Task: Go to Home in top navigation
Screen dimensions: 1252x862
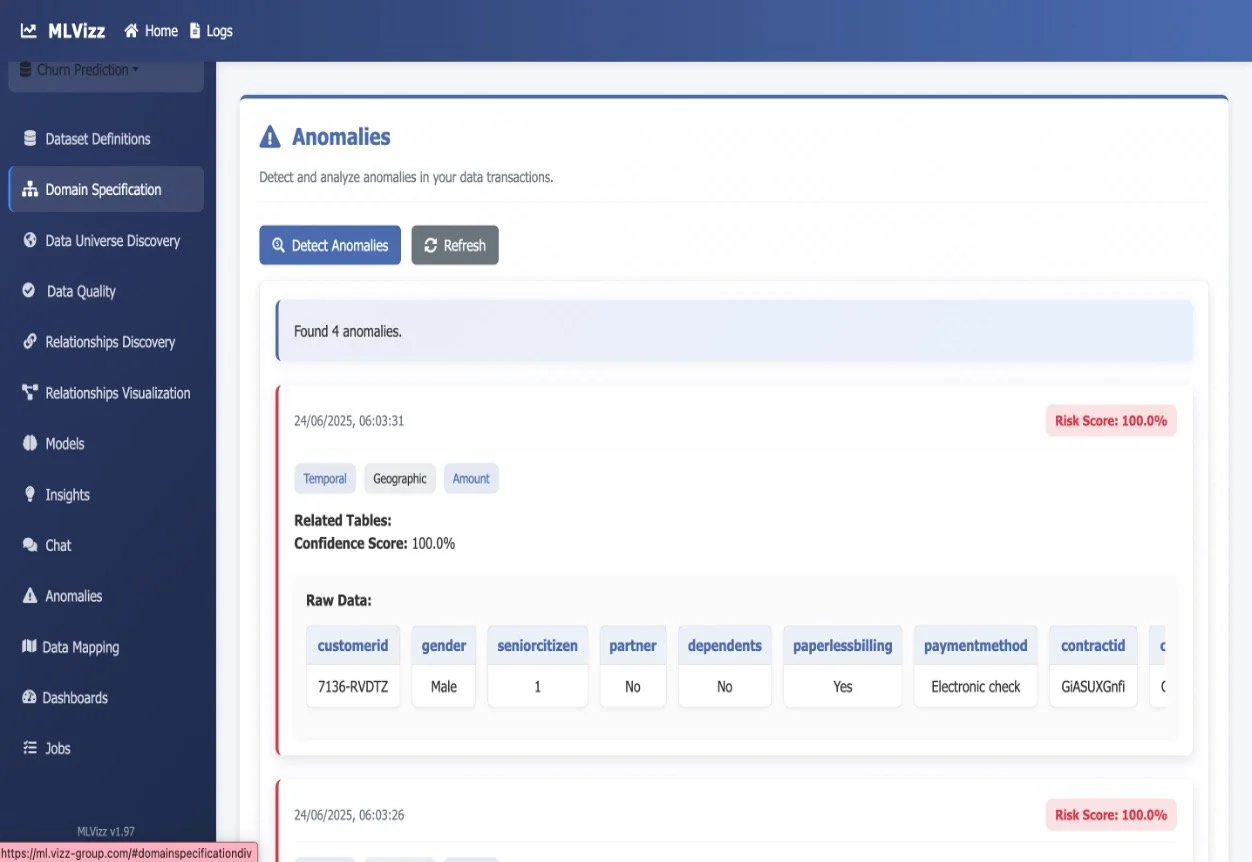Action: tap(151, 31)
